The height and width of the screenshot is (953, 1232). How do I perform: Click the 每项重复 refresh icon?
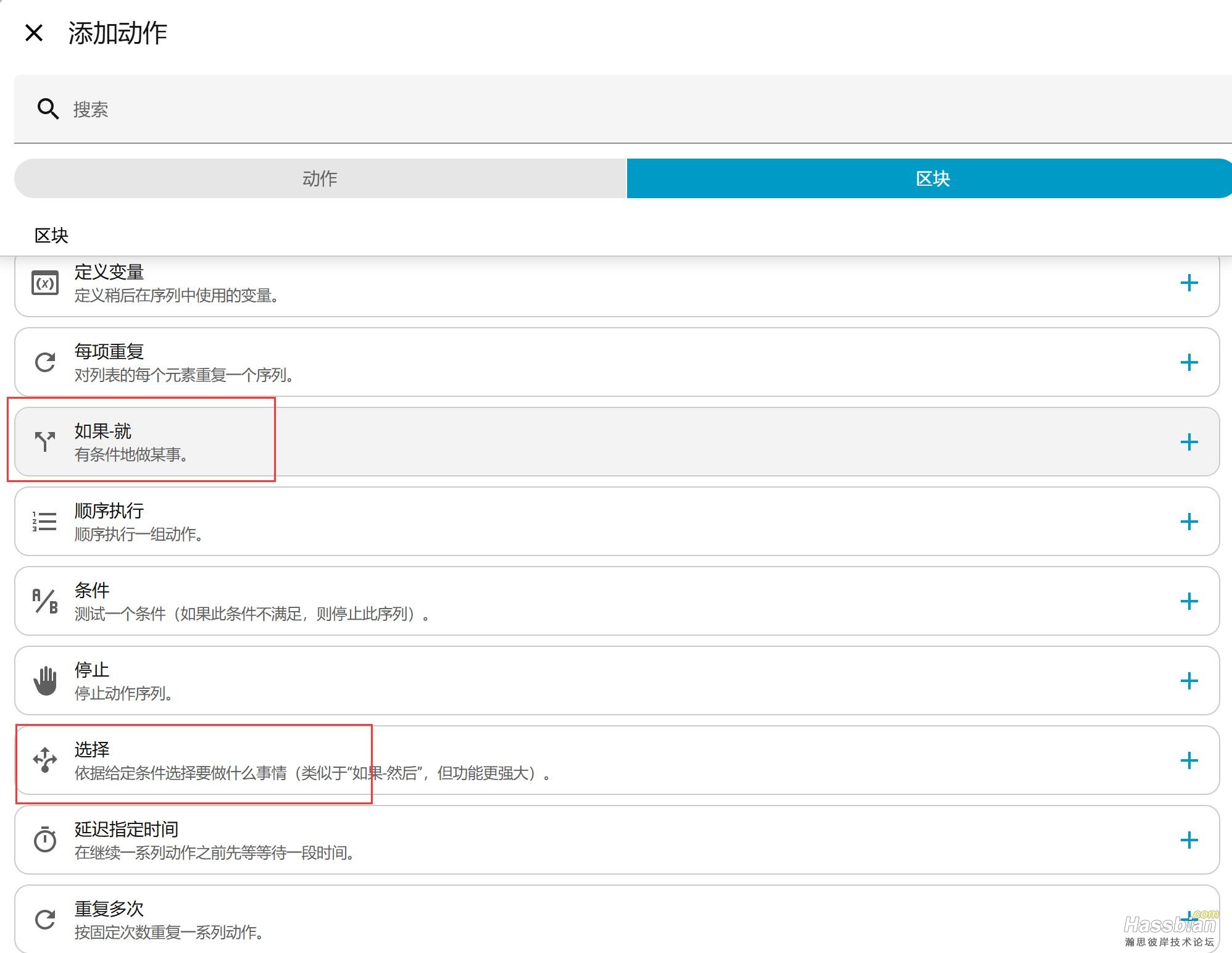pos(45,362)
